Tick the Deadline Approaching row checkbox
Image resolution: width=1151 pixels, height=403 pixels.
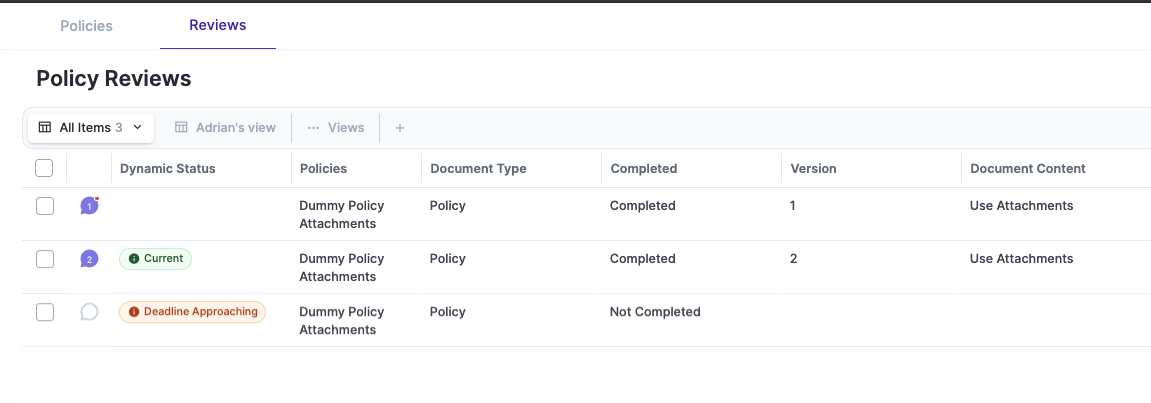(x=44, y=312)
